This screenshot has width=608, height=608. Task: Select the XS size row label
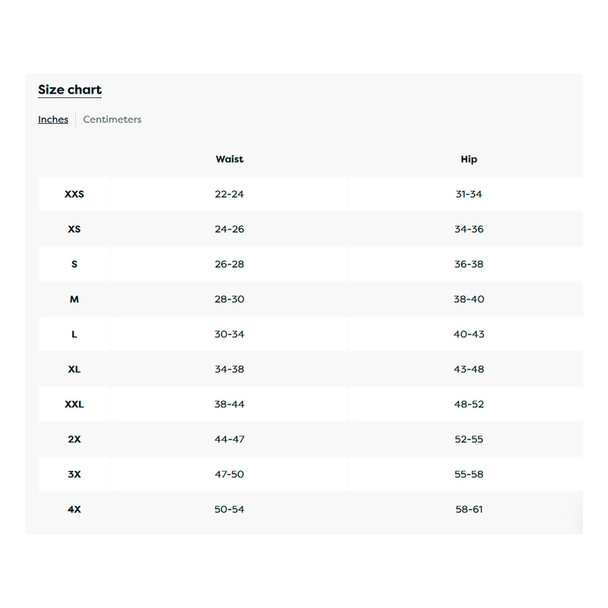tap(74, 229)
